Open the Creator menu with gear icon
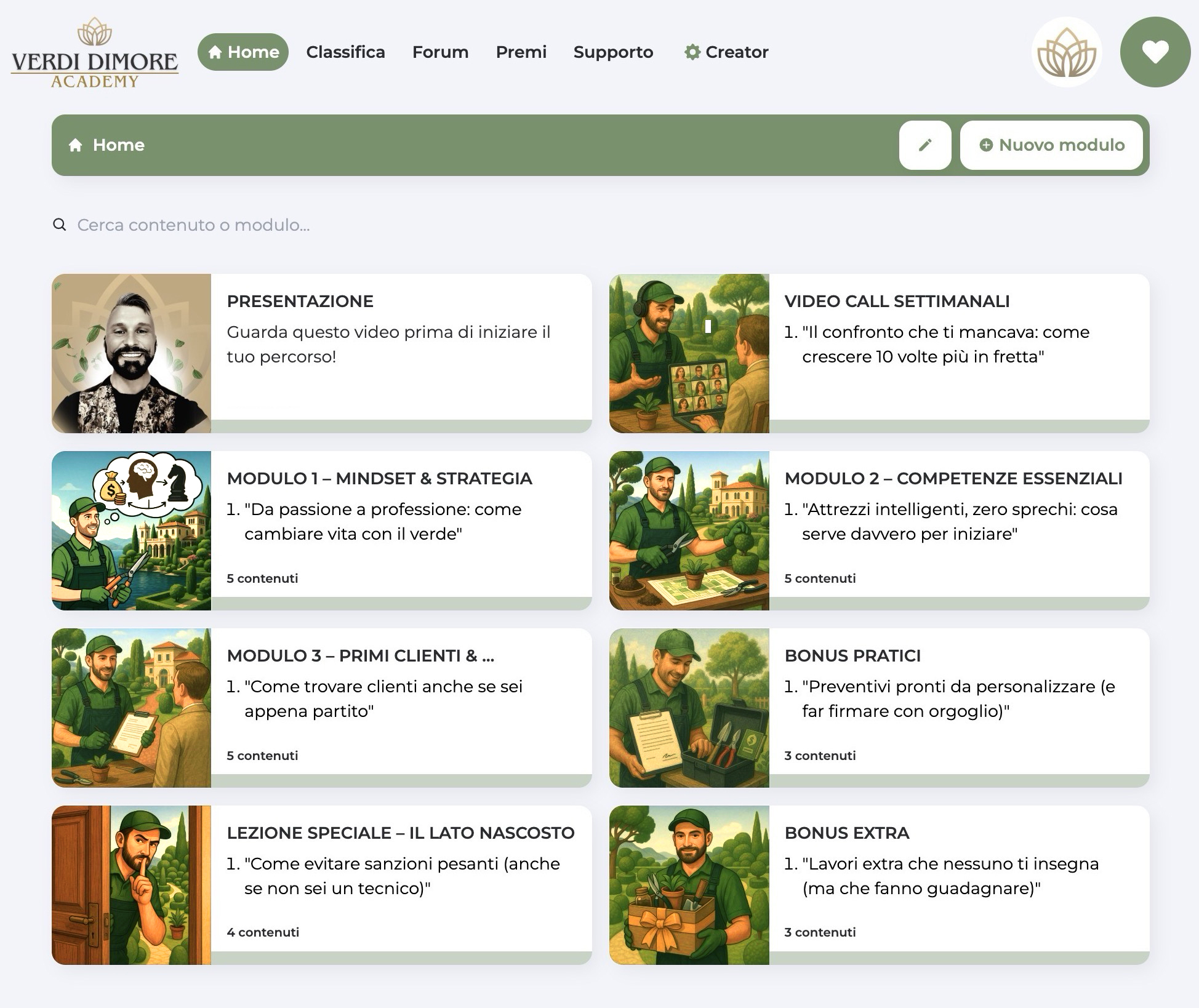Screen dimensions: 1199x1008 point(726,52)
